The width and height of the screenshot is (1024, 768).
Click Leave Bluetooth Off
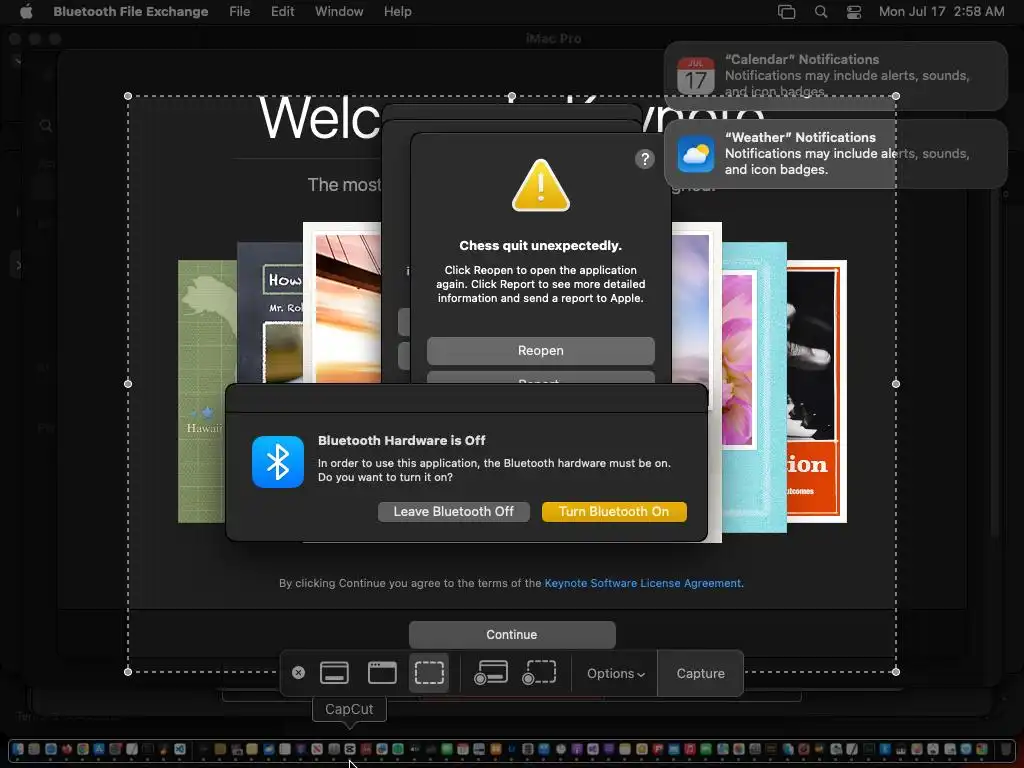click(453, 511)
